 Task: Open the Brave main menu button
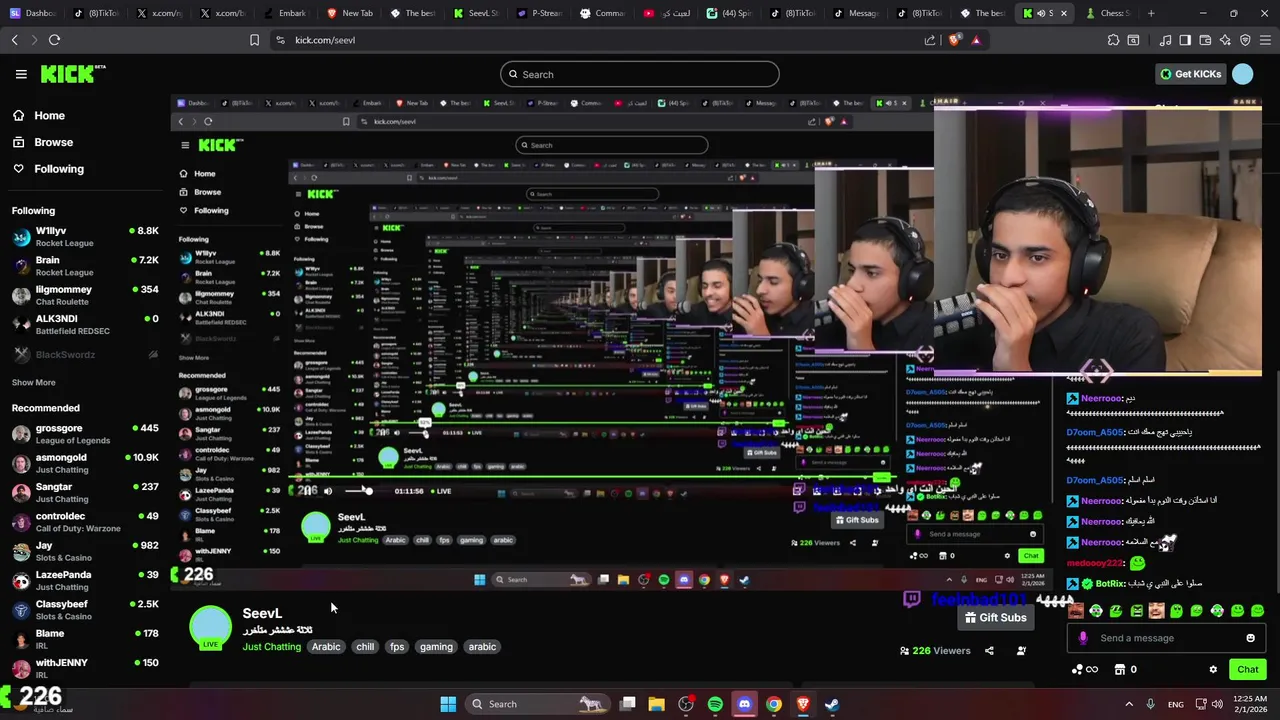1265,40
